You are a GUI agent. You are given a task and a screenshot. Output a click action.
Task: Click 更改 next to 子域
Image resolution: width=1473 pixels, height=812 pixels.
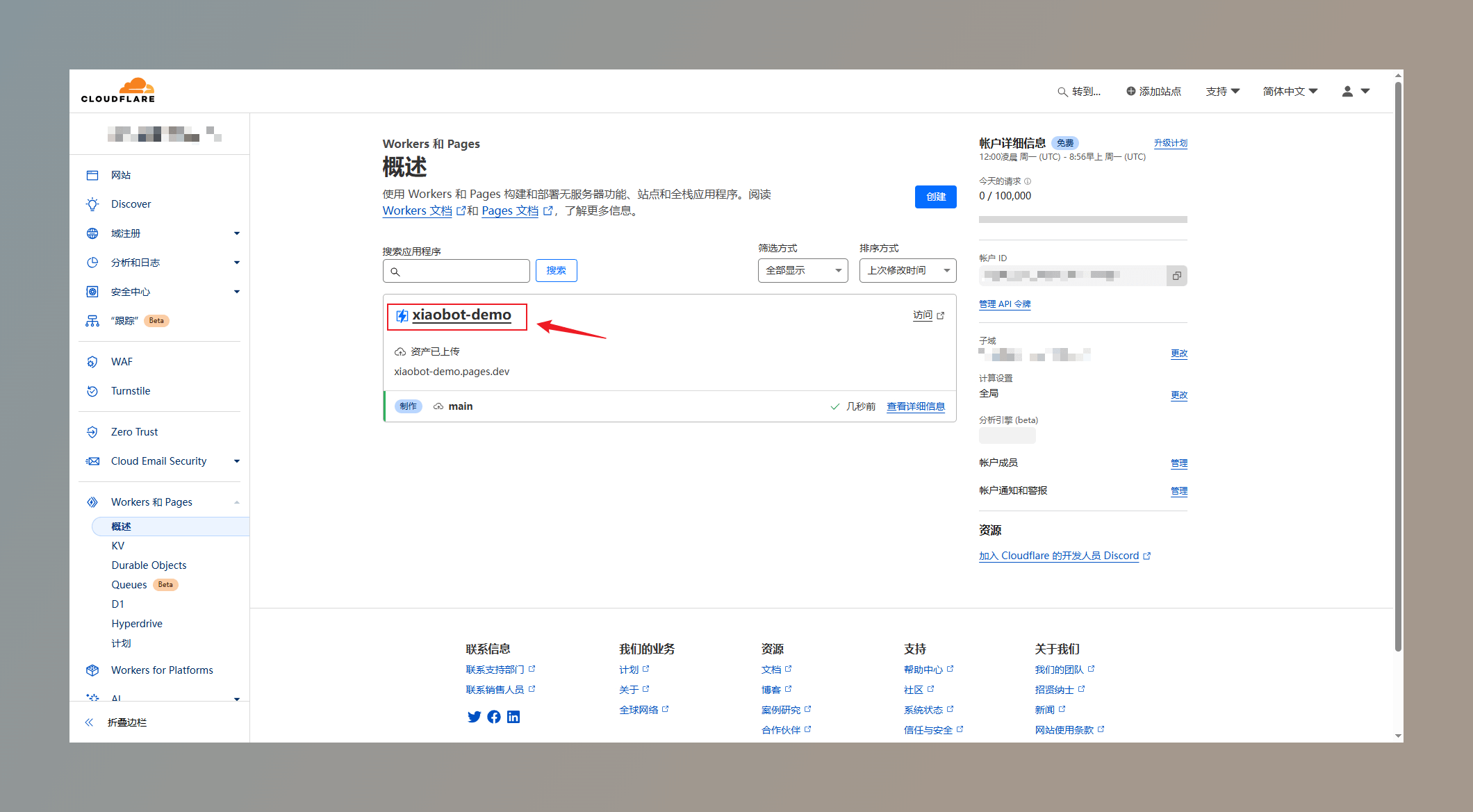tap(1179, 354)
